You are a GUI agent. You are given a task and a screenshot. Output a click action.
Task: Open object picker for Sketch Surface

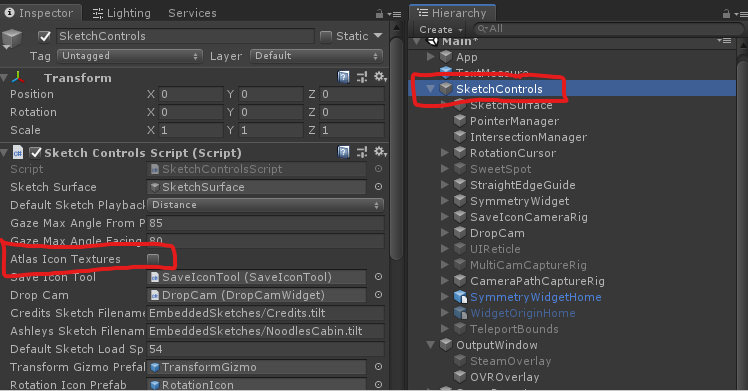[378, 187]
